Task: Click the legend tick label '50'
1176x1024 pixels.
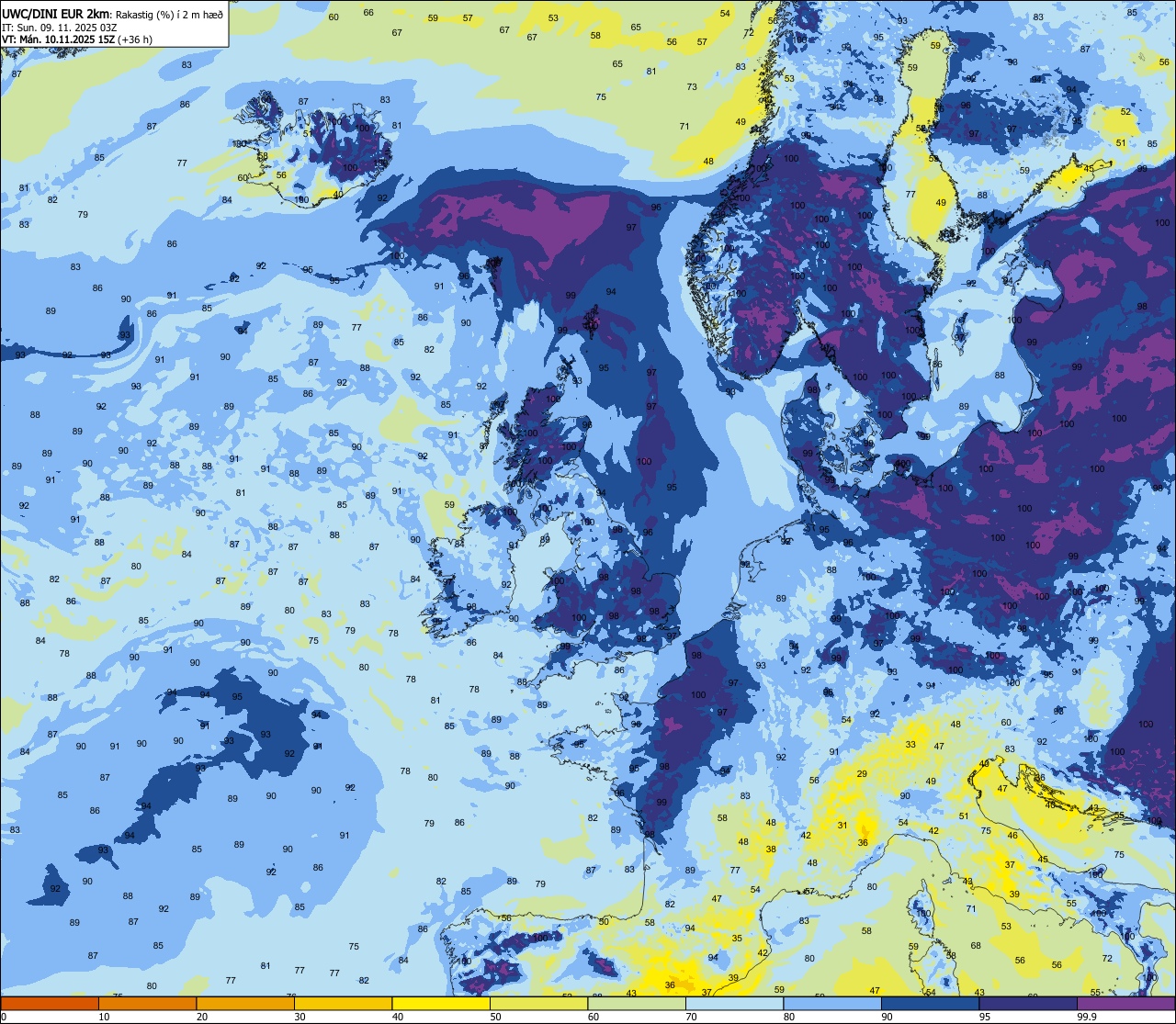Action: pyautogui.click(x=495, y=1017)
